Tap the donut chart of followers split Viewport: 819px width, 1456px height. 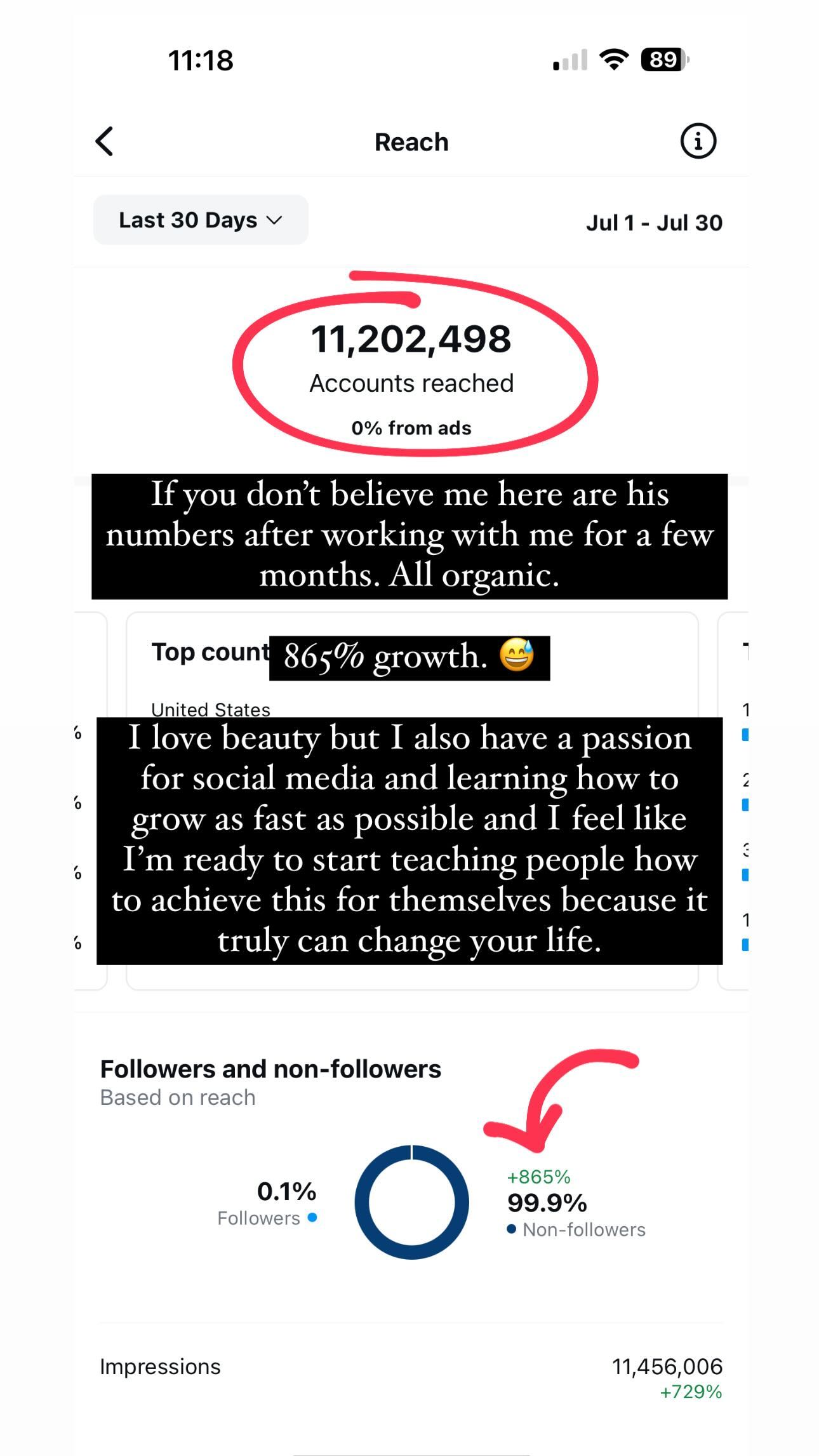pyautogui.click(x=411, y=1202)
